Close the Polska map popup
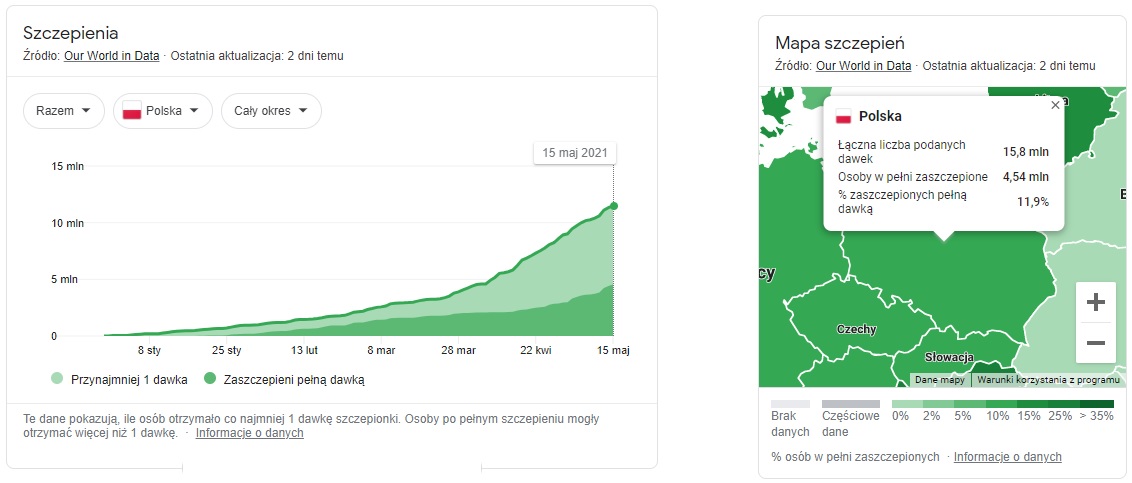The image size is (1132, 483). 1055,105
